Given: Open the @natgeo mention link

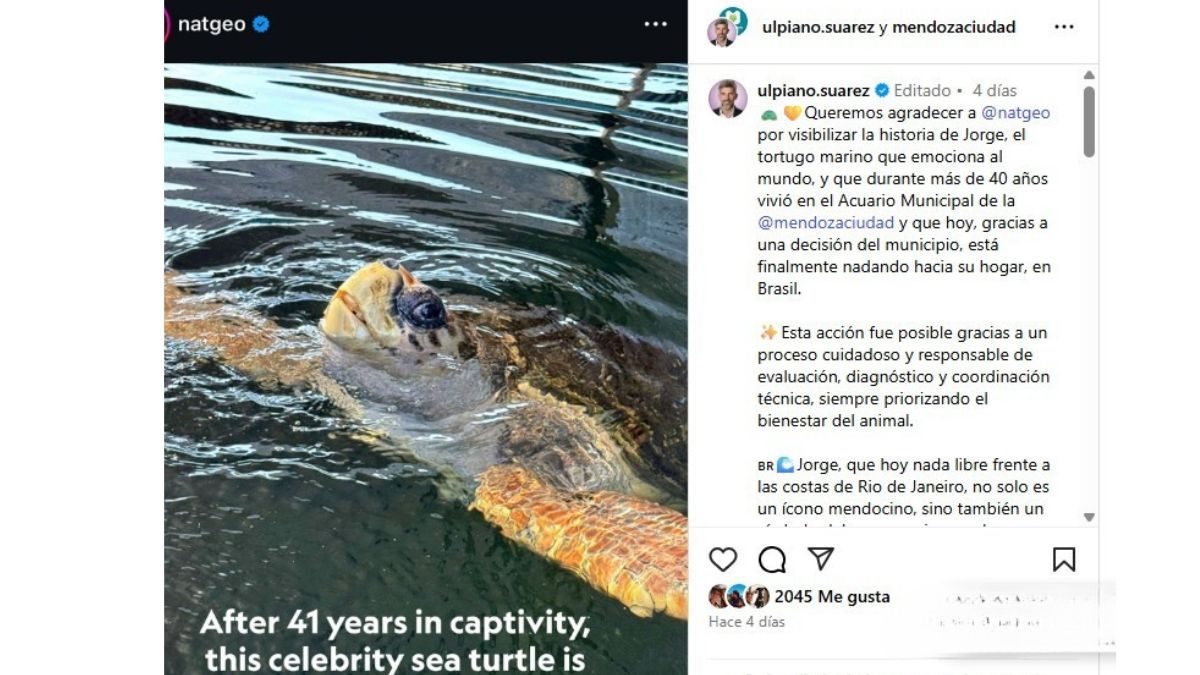Looking at the screenshot, I should point(1016,113).
